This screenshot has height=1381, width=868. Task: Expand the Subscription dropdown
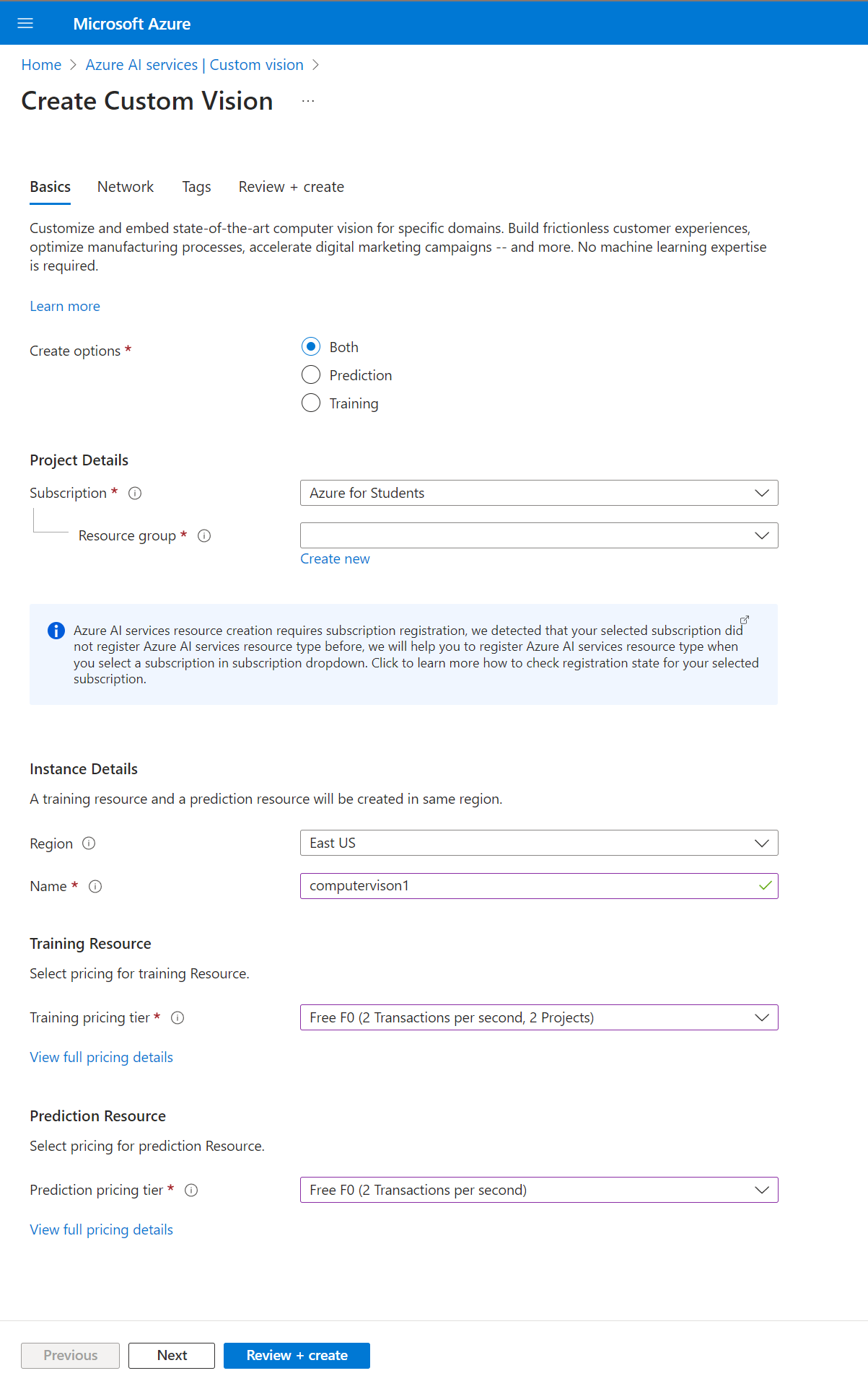(x=538, y=494)
